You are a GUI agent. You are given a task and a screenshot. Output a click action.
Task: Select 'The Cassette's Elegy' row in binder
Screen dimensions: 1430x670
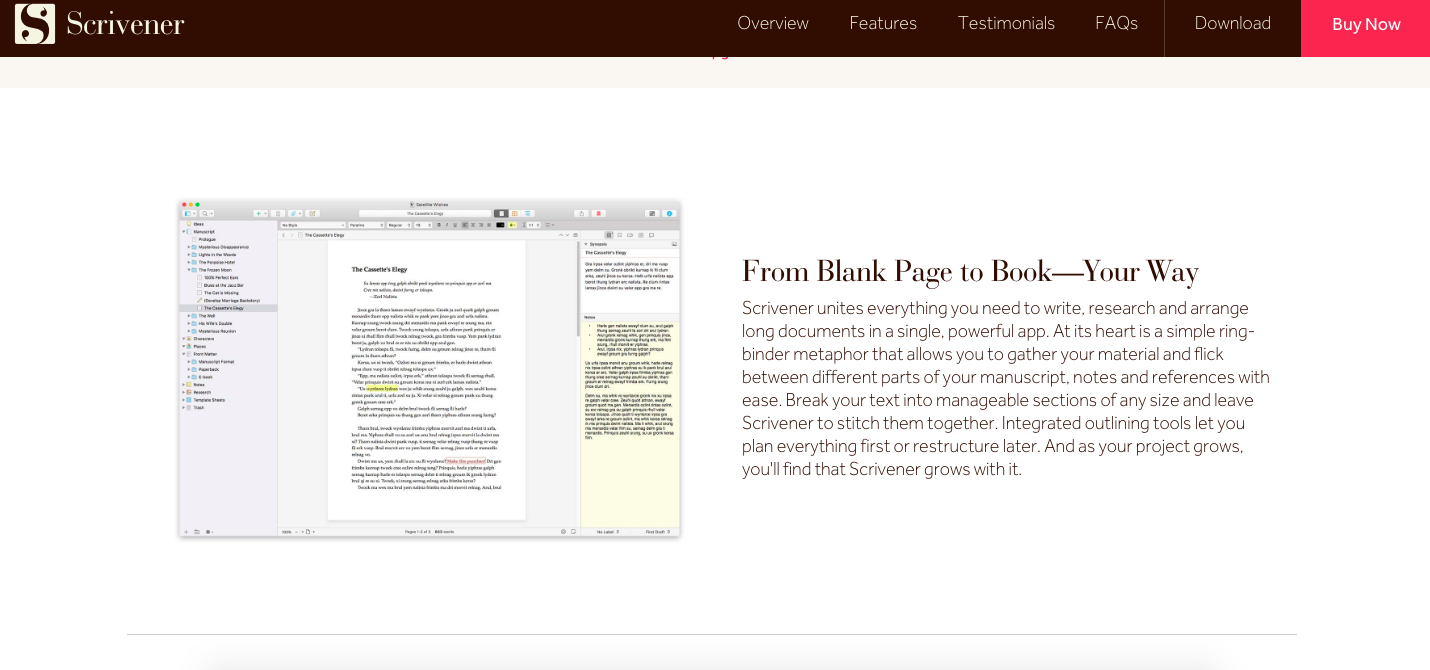[x=228, y=308]
